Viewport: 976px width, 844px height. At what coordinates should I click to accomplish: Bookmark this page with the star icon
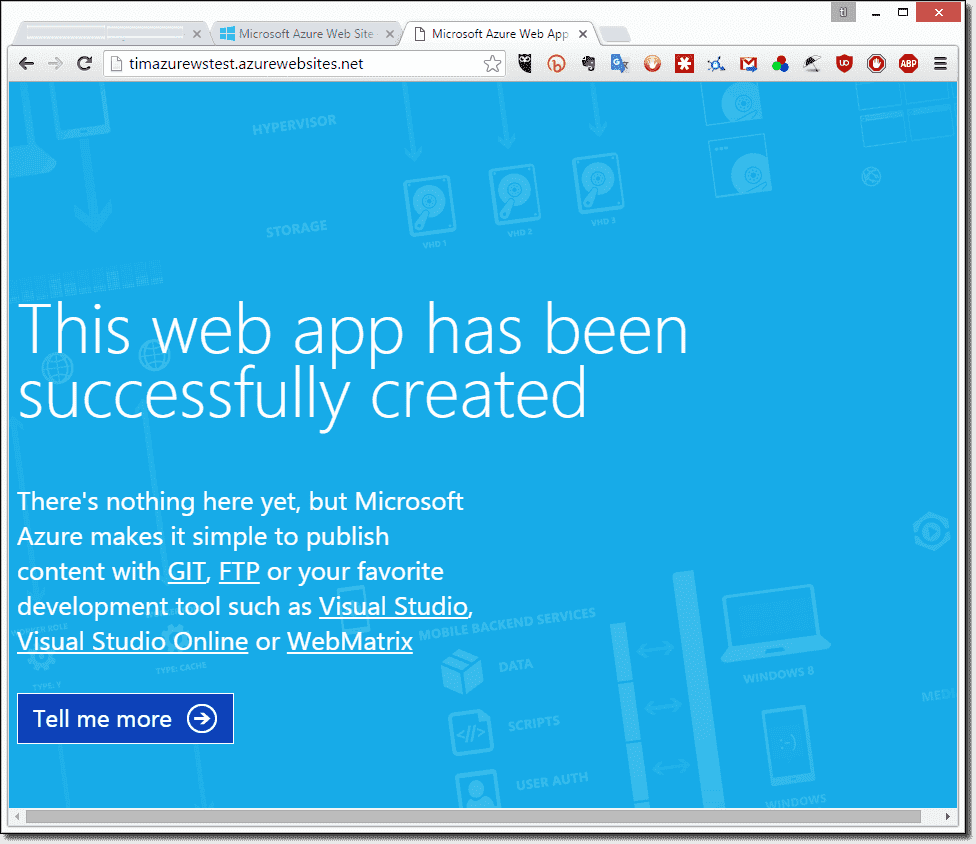pos(492,63)
